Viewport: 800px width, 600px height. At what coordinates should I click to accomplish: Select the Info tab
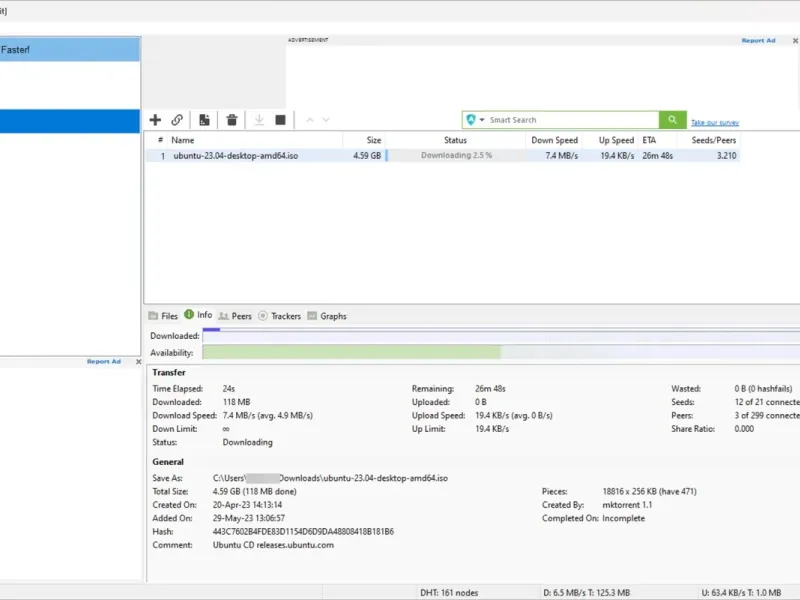point(198,315)
